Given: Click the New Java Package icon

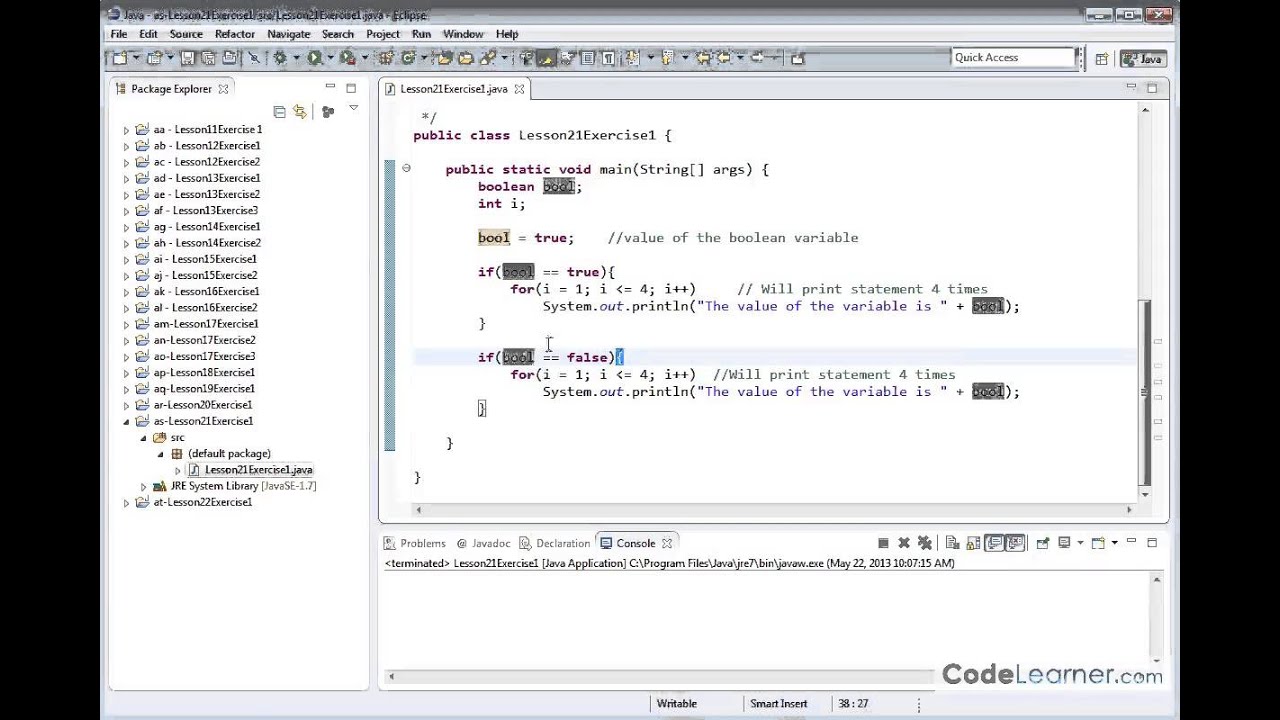Looking at the screenshot, I should [387, 58].
